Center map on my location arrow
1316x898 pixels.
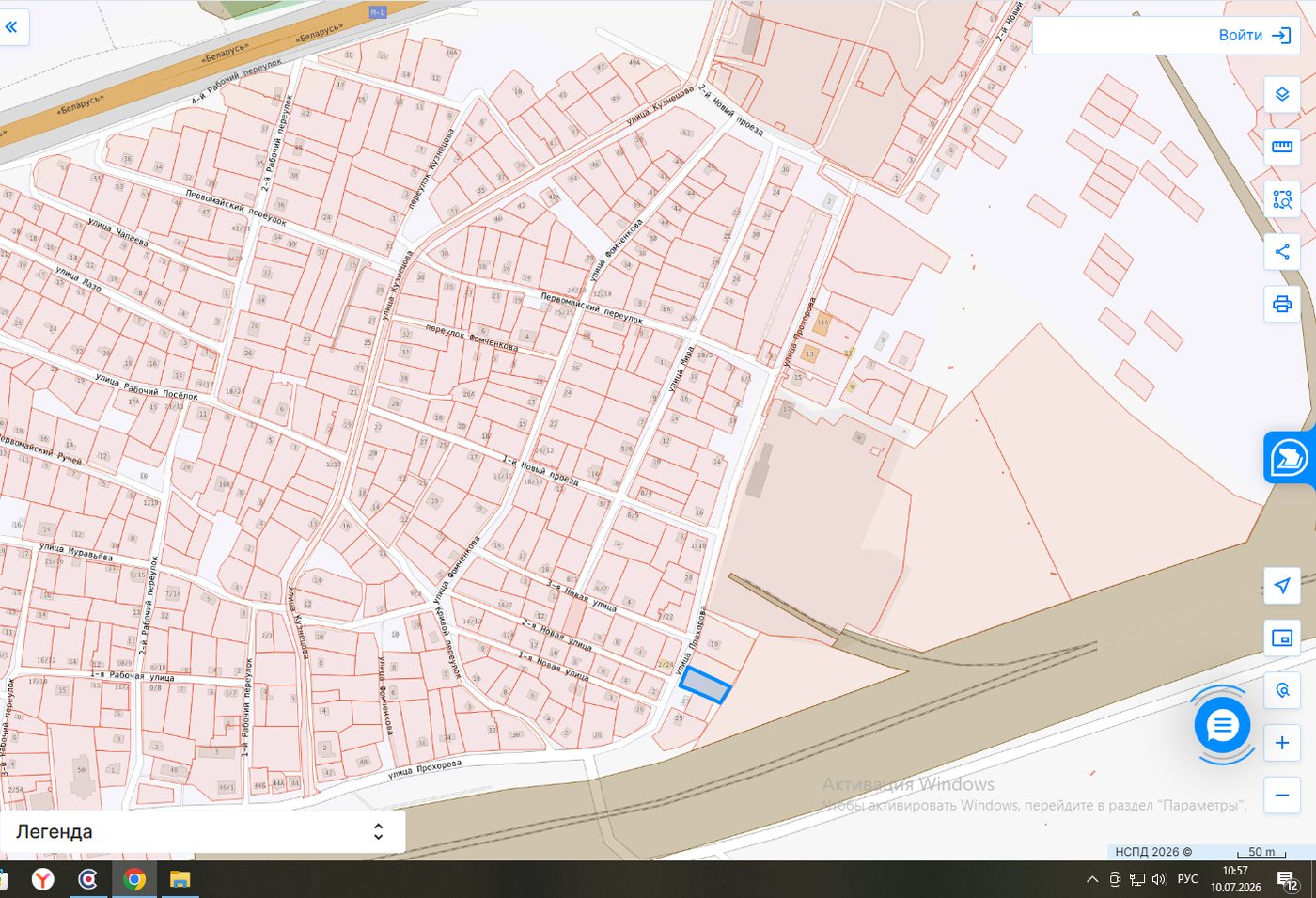point(1282,586)
